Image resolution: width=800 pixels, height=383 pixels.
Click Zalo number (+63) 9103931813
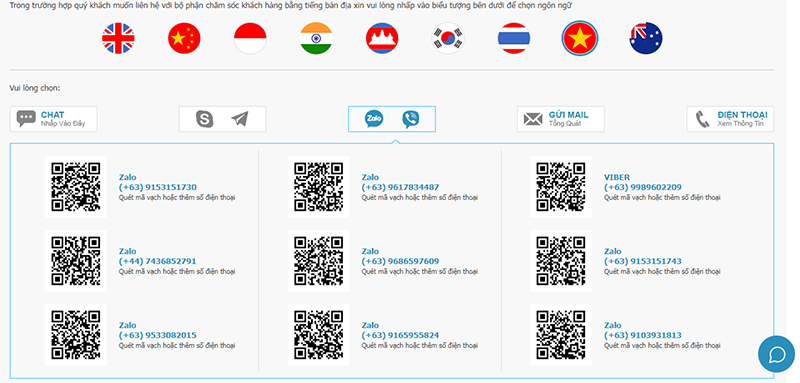pyautogui.click(x=643, y=335)
